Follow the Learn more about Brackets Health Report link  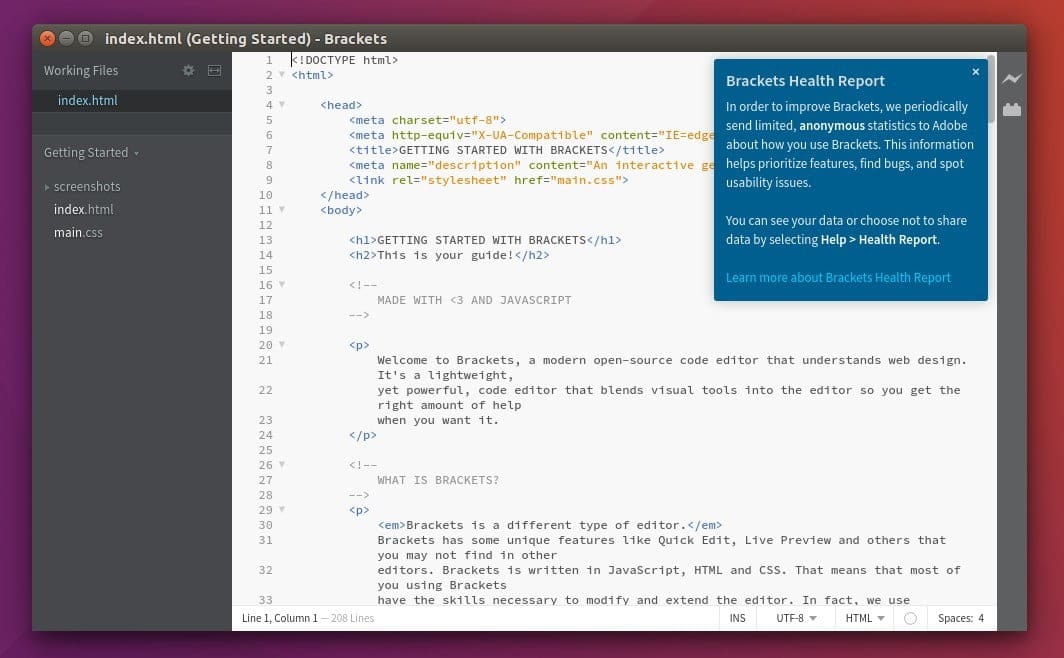838,277
